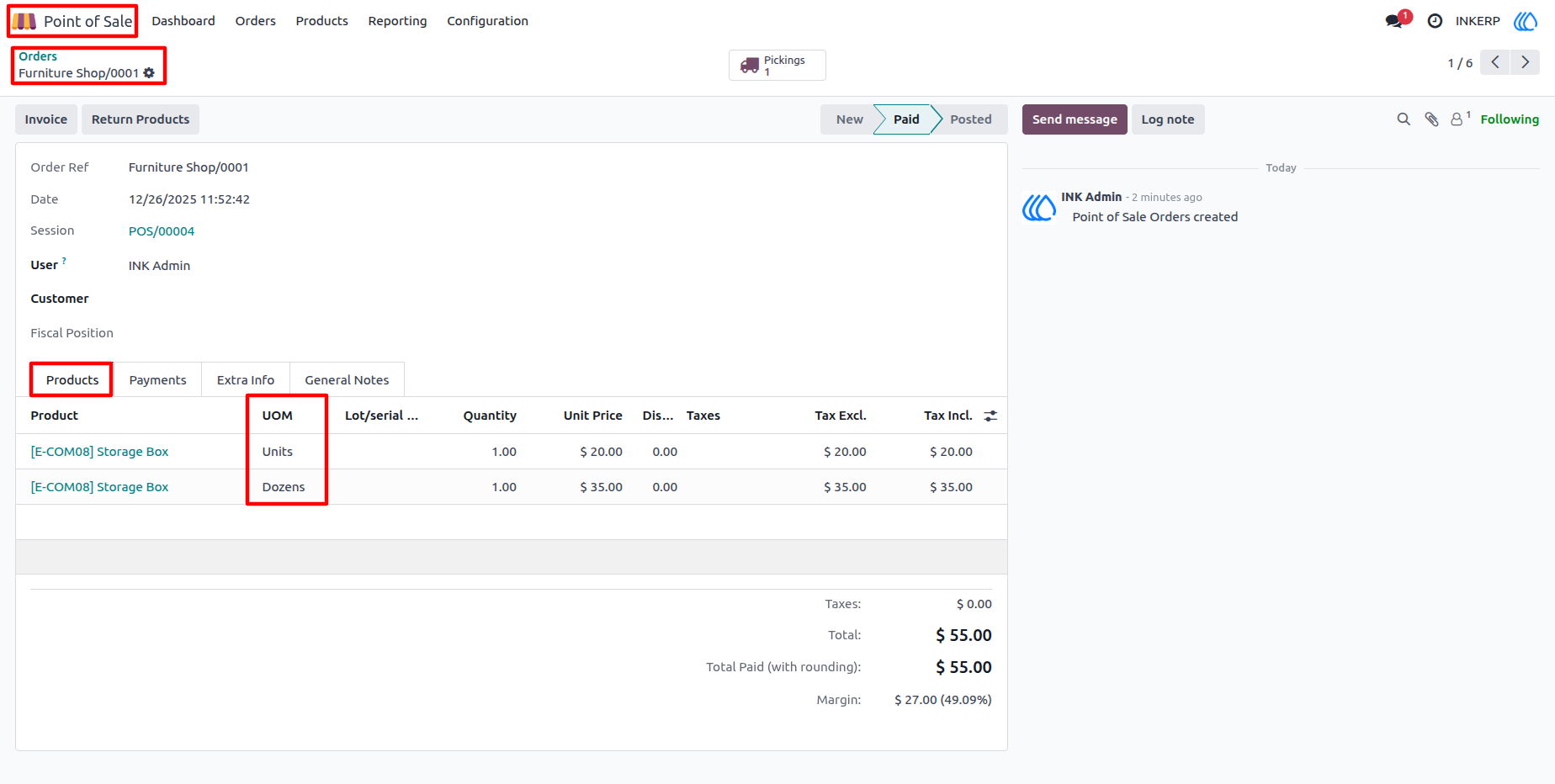Open the Products top menu

pyautogui.click(x=322, y=21)
